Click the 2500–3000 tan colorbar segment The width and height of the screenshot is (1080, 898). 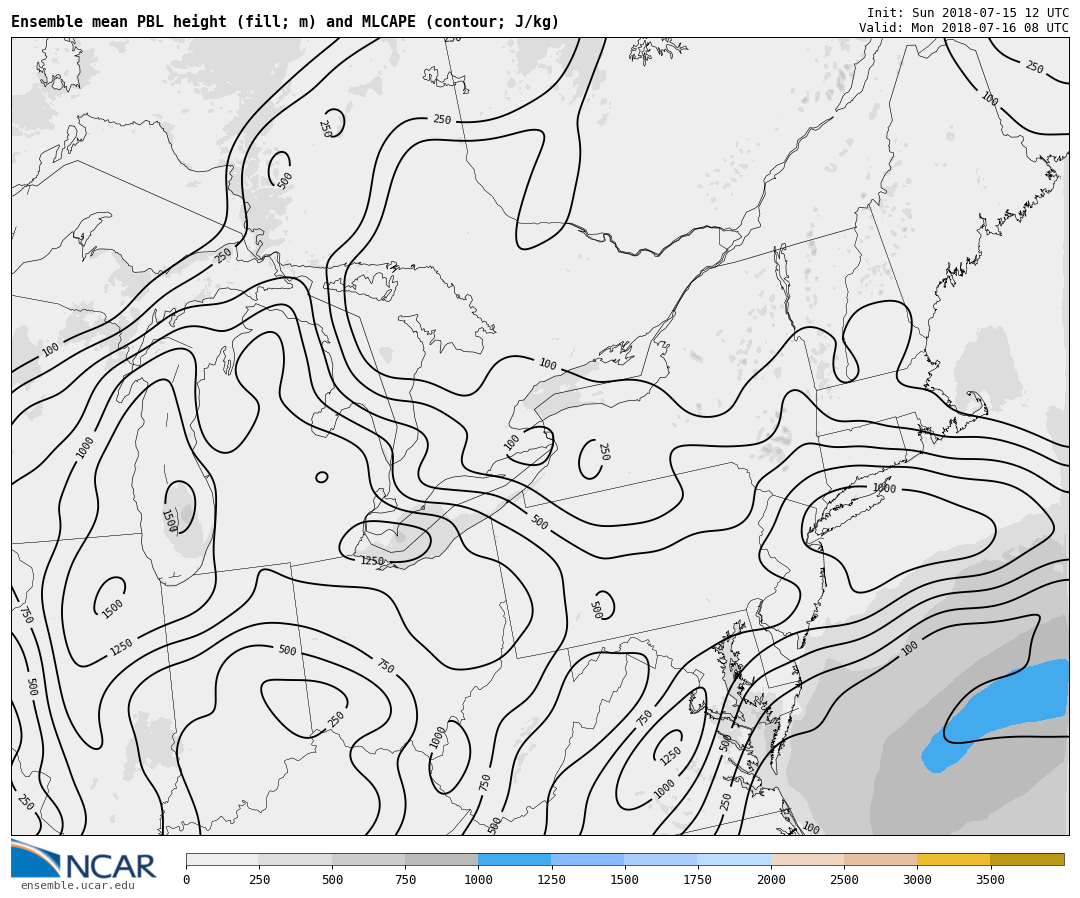(x=881, y=859)
